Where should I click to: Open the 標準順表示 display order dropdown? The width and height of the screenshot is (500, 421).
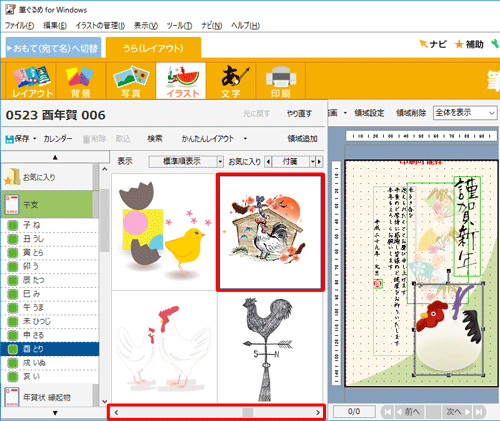click(186, 162)
